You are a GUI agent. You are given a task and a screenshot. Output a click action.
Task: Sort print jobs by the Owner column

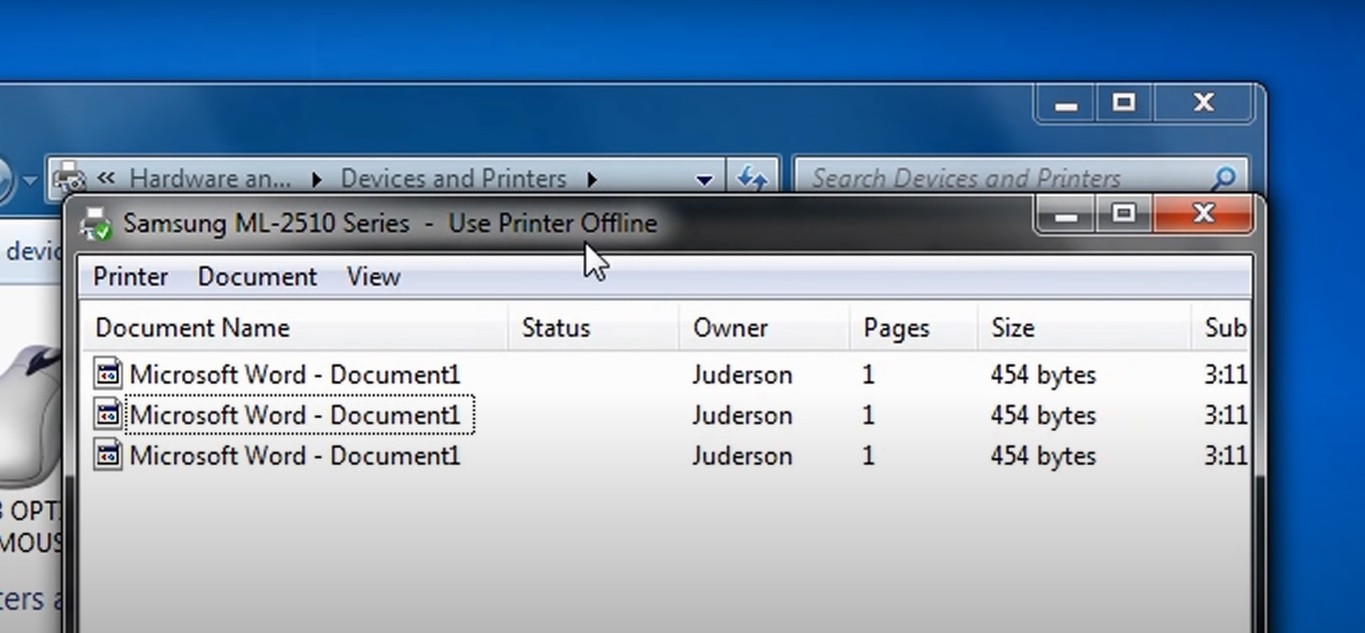tap(730, 328)
